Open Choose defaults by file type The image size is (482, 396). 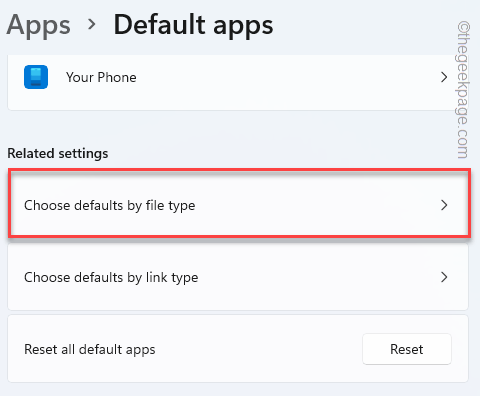coord(239,203)
